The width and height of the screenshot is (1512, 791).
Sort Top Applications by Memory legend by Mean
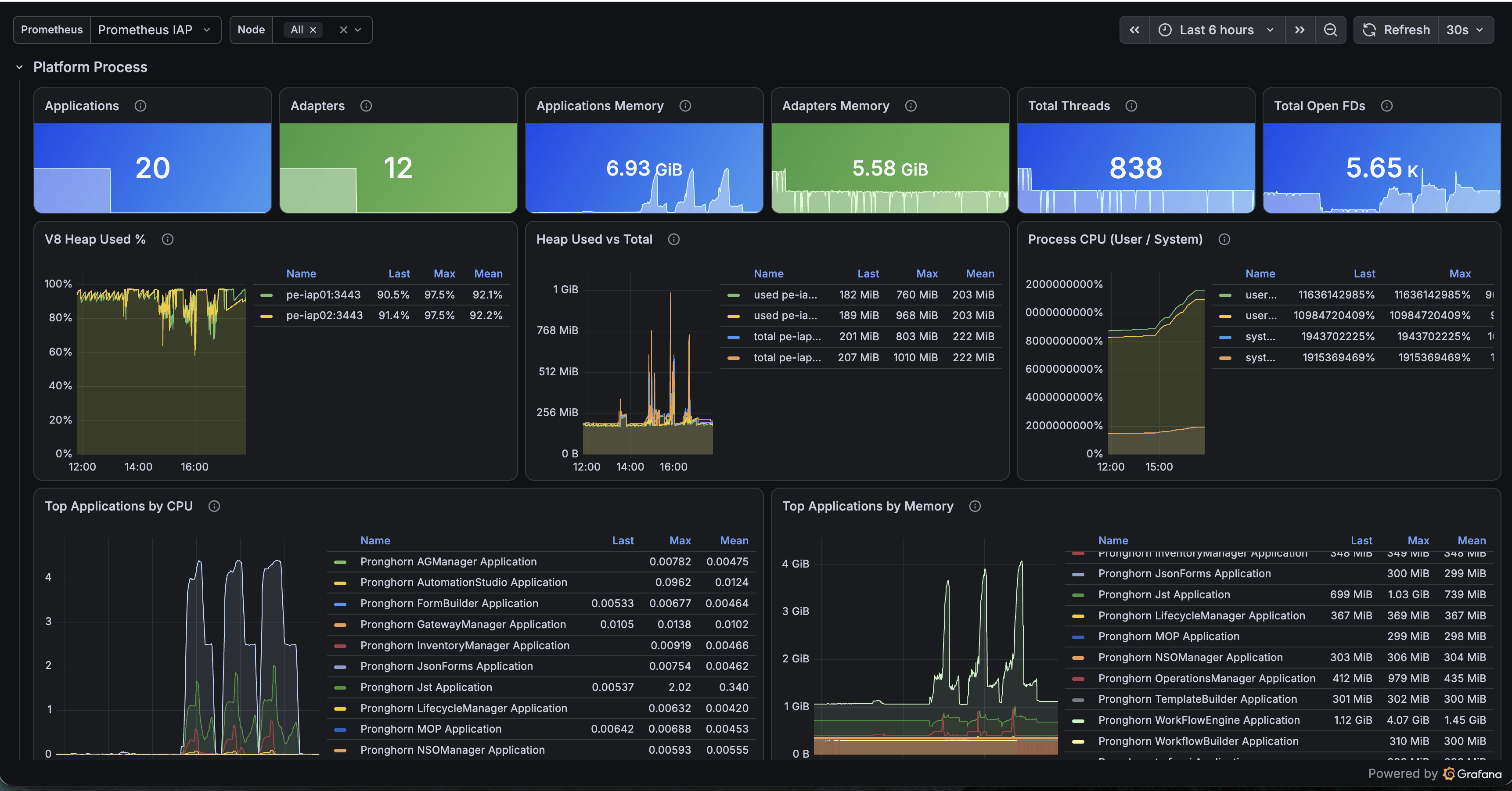pyautogui.click(x=1472, y=540)
